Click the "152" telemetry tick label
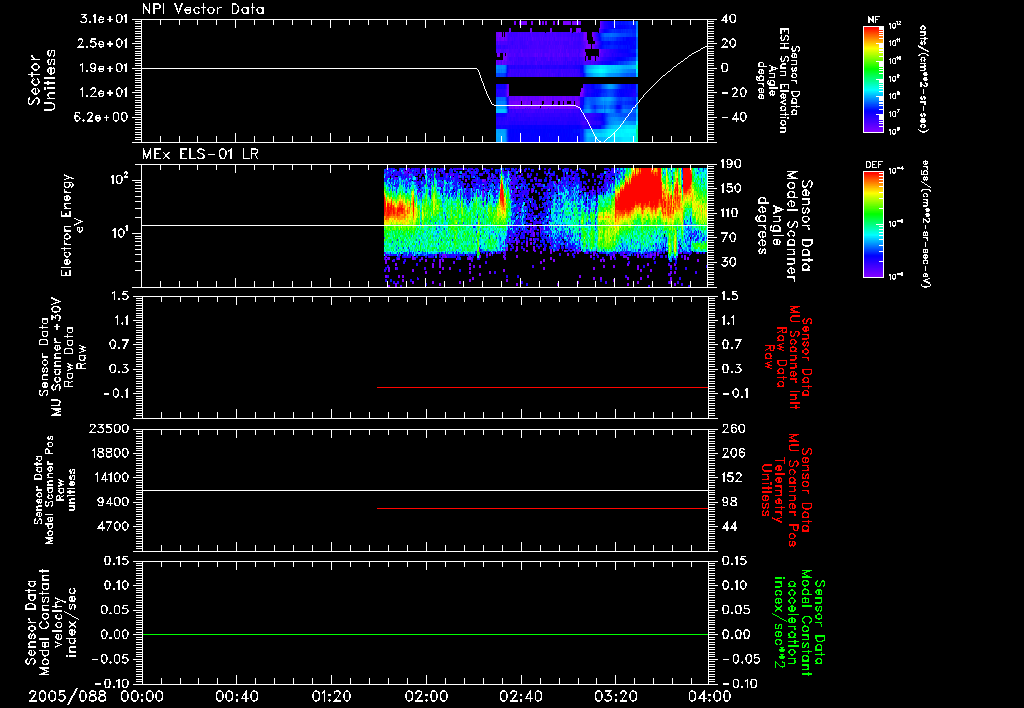Viewport: 1024px width, 708px height. click(733, 477)
